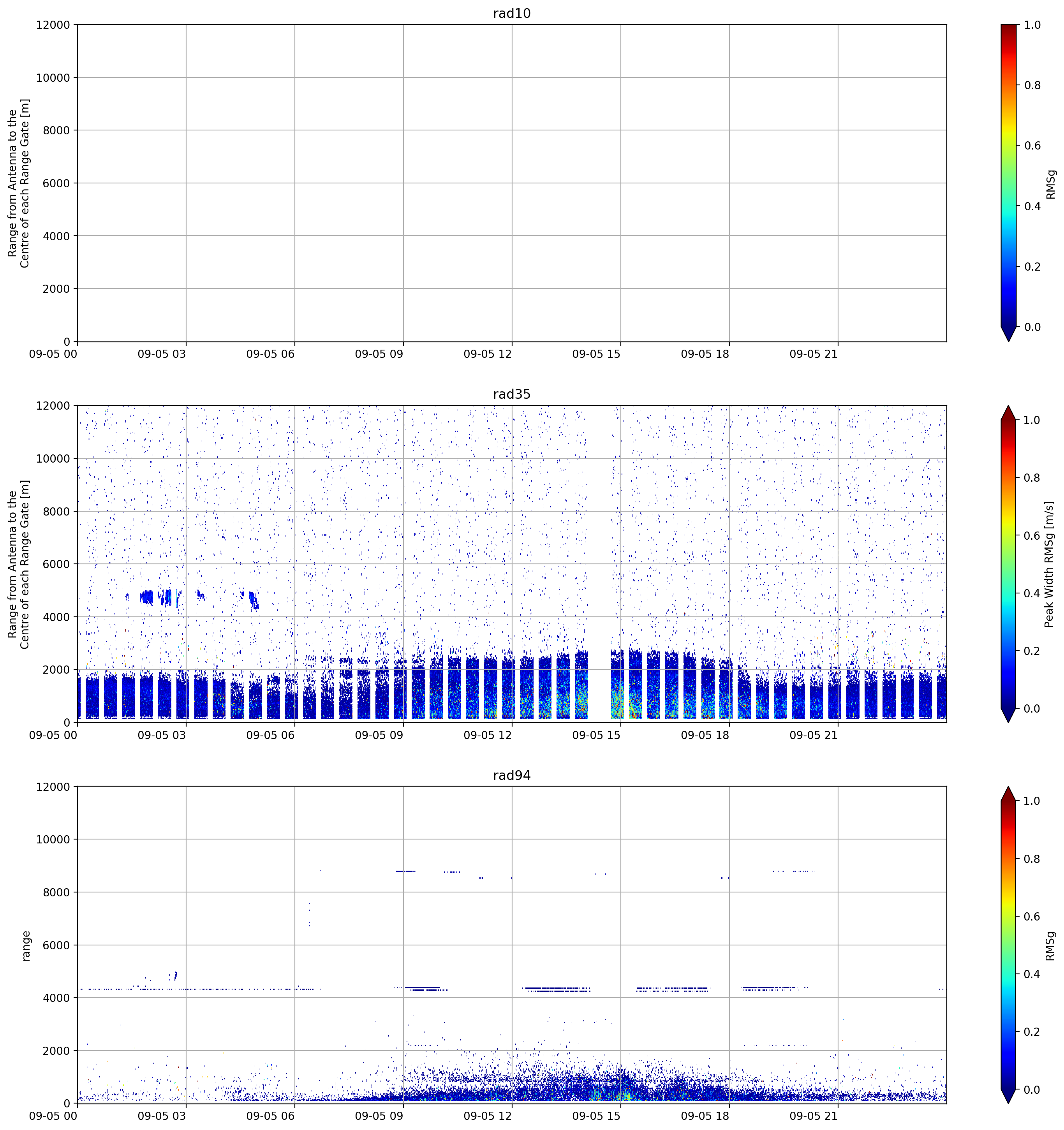1064x1130 pixels.
Task: Click the "12000" y-tick of rad94 plot
Action: pyautogui.click(x=53, y=787)
